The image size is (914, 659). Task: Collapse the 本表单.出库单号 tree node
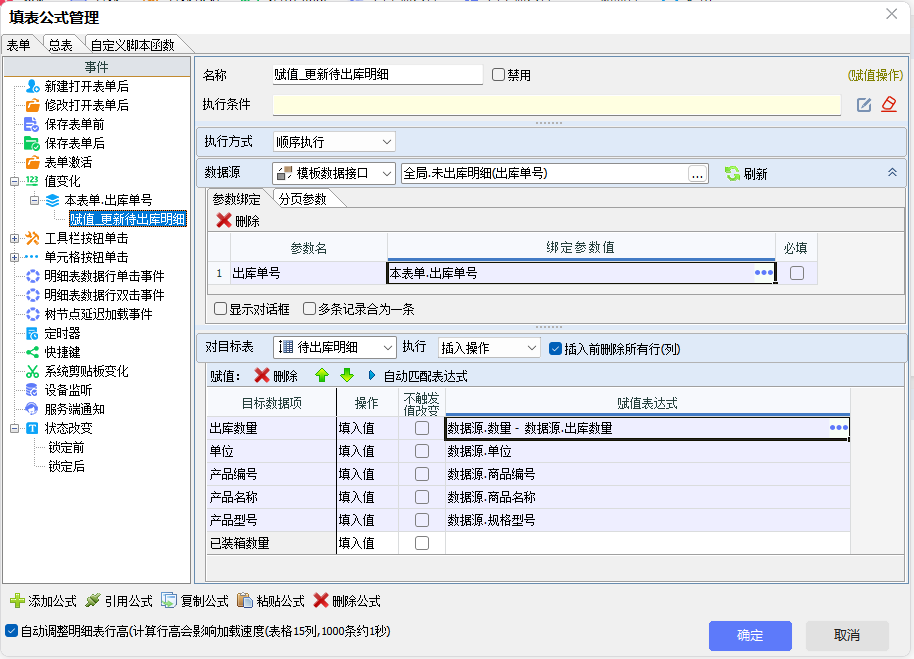pyautogui.click(x=34, y=200)
